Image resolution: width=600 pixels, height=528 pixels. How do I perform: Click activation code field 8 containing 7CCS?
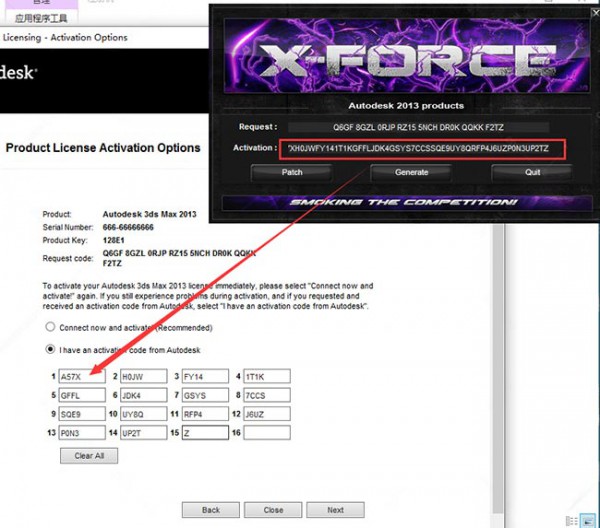coord(267,395)
